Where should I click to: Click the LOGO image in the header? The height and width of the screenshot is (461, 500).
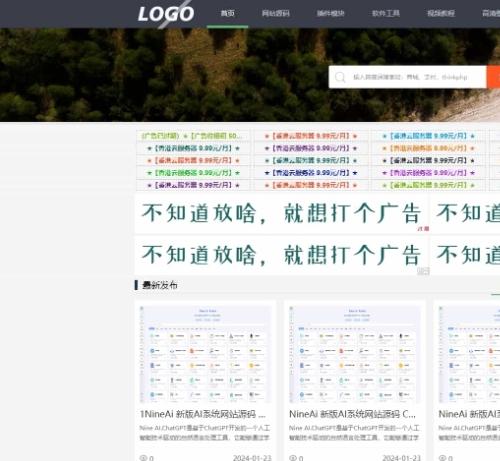166,14
